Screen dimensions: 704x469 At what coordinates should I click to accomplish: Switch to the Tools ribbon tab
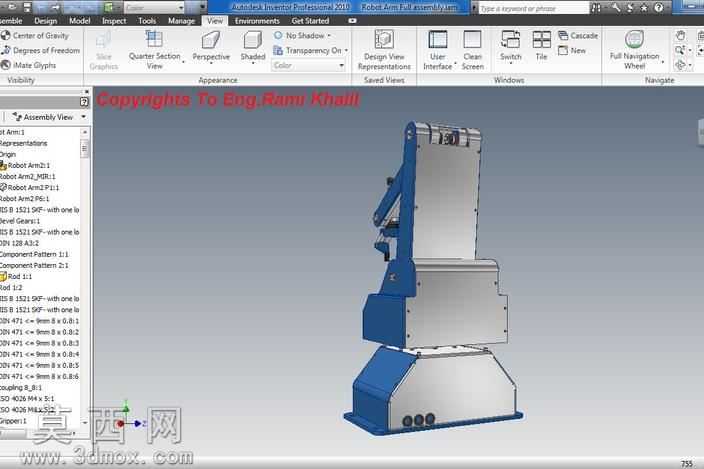coord(147,21)
